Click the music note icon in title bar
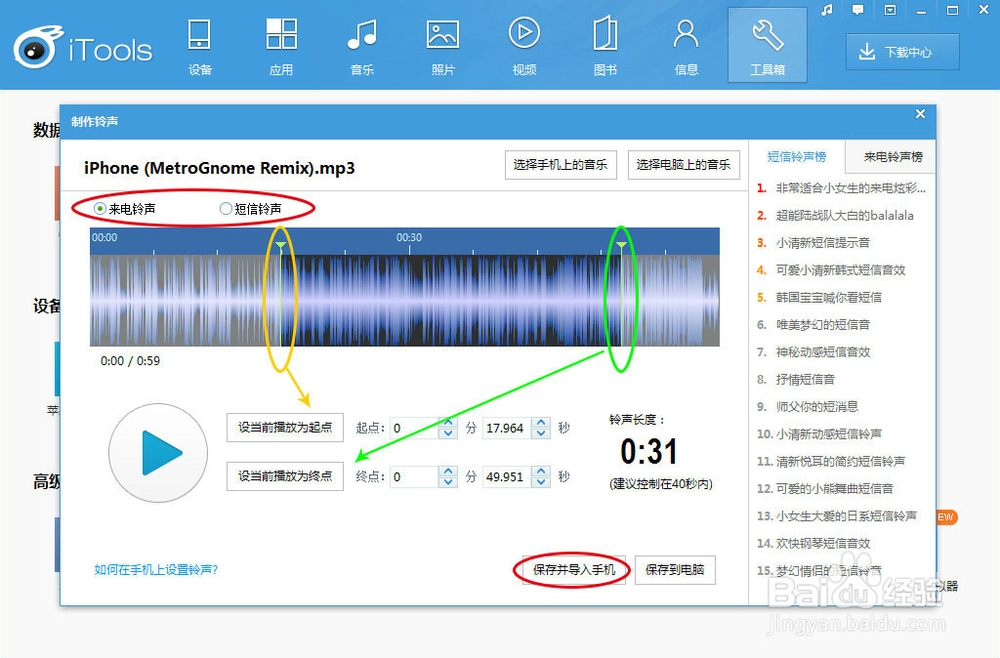Image resolution: width=1000 pixels, height=658 pixels. (x=827, y=10)
